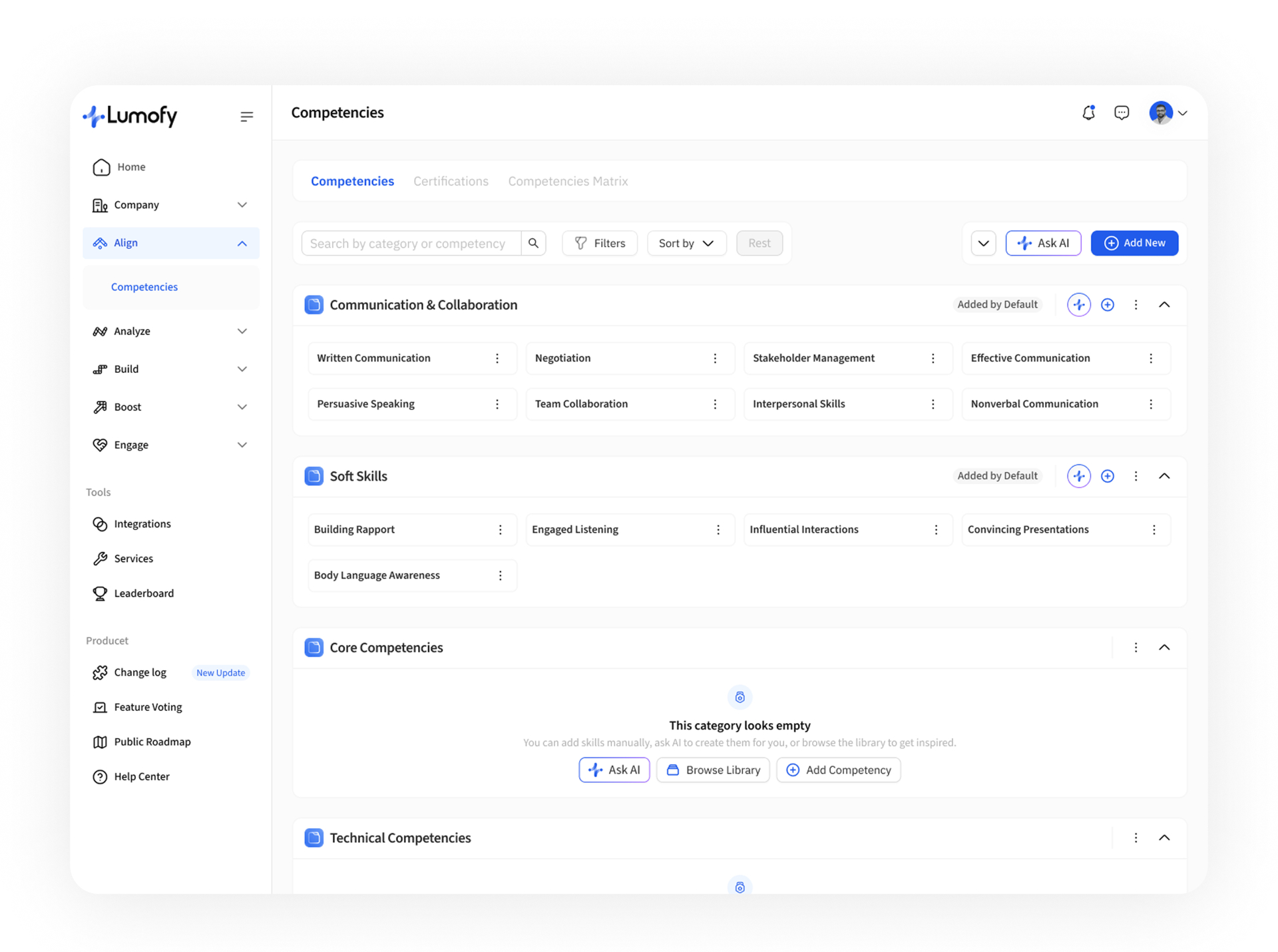Open options for Interpersonal Skills competency
Screen dimensions: 1278x952
point(933,404)
